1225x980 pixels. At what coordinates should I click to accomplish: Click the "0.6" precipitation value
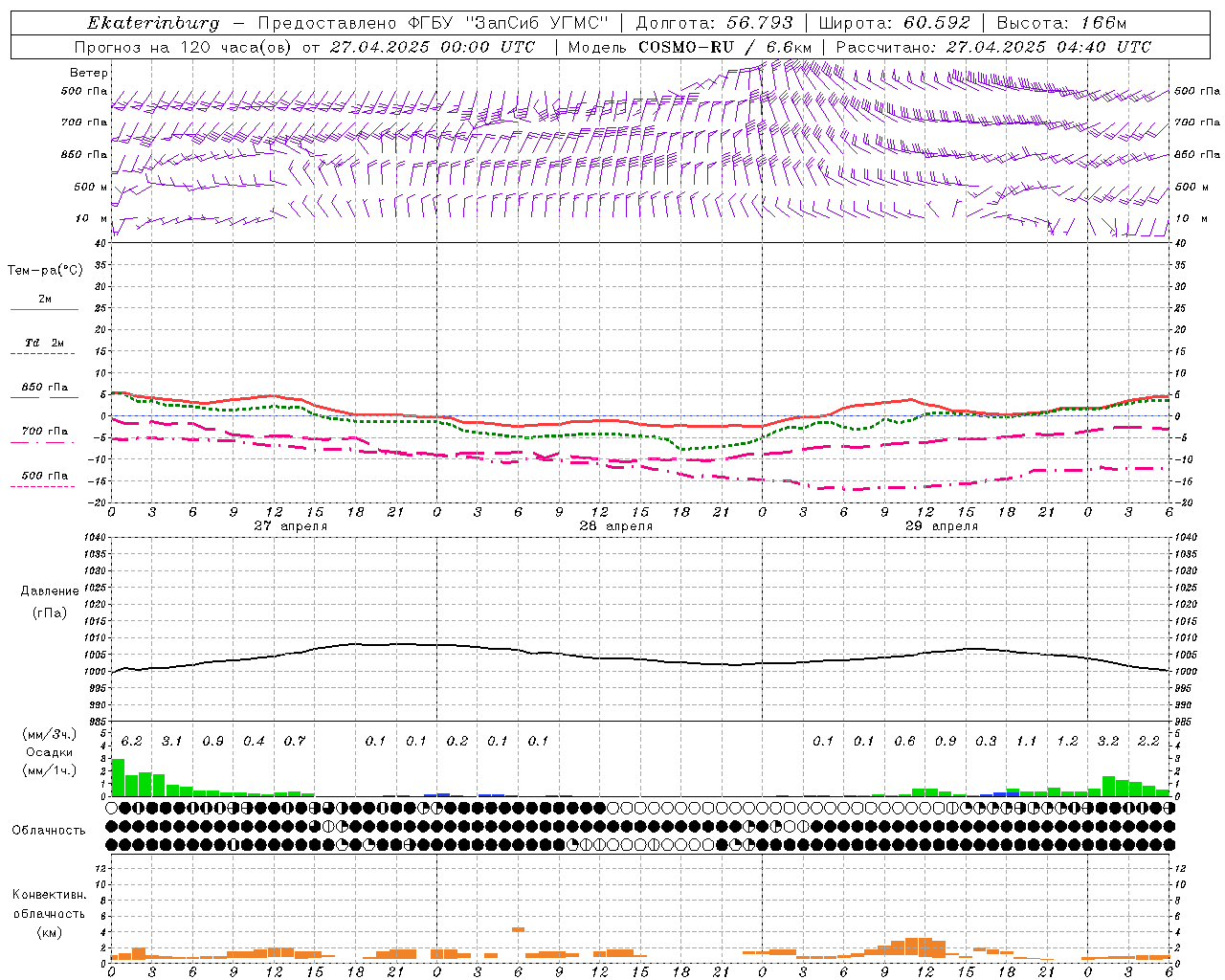coord(904,742)
